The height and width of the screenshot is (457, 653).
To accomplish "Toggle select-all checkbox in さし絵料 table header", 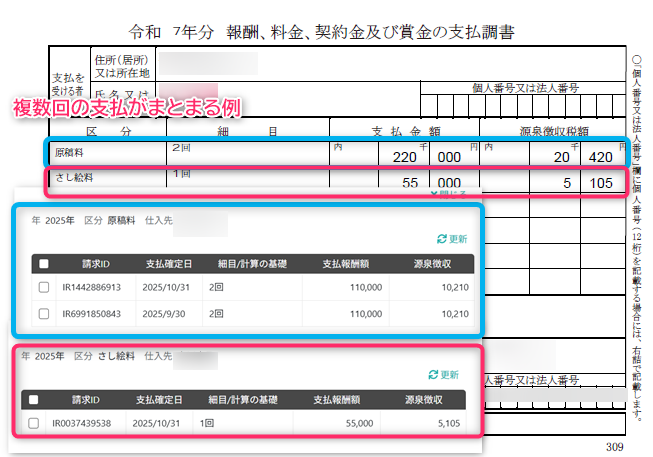I will tap(31, 399).
